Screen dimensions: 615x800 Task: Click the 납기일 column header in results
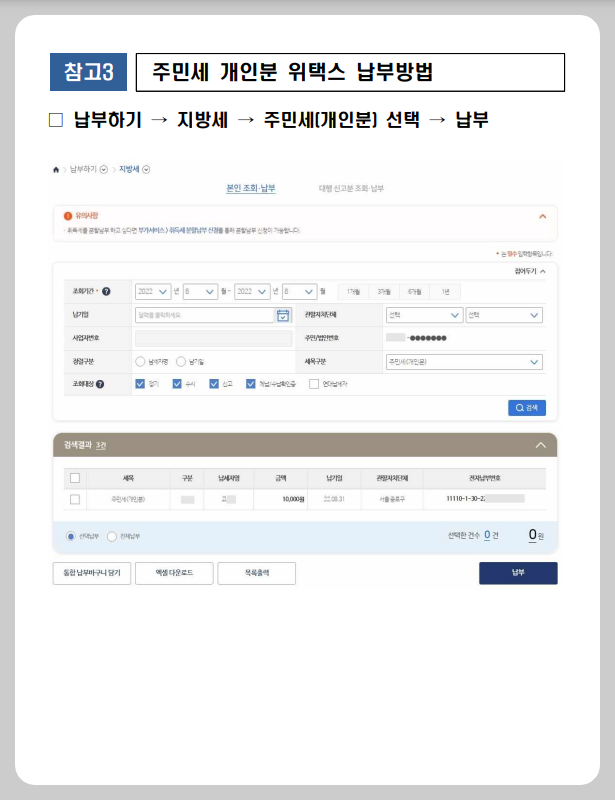point(334,479)
